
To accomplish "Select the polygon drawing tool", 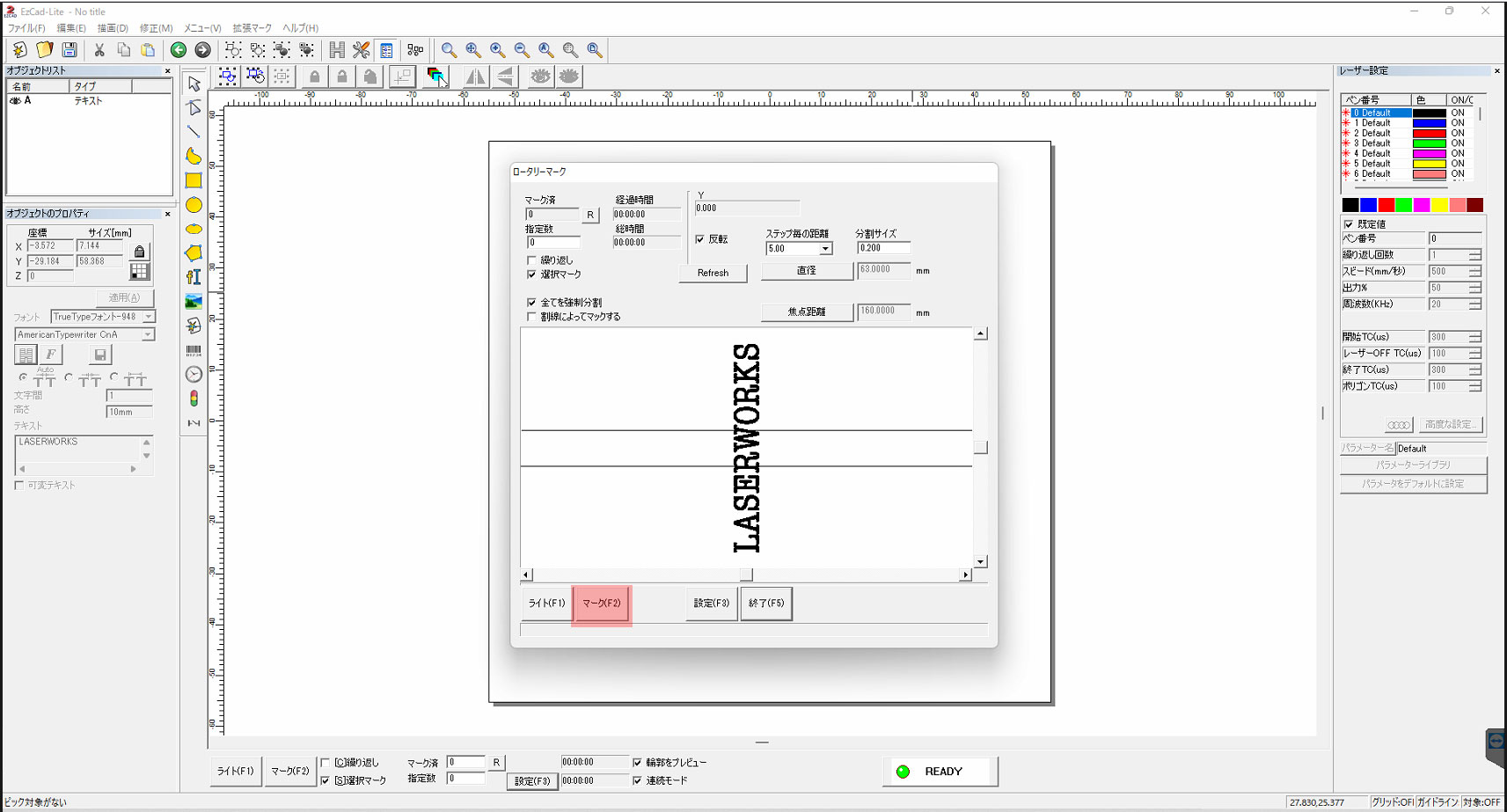I will click(x=194, y=252).
